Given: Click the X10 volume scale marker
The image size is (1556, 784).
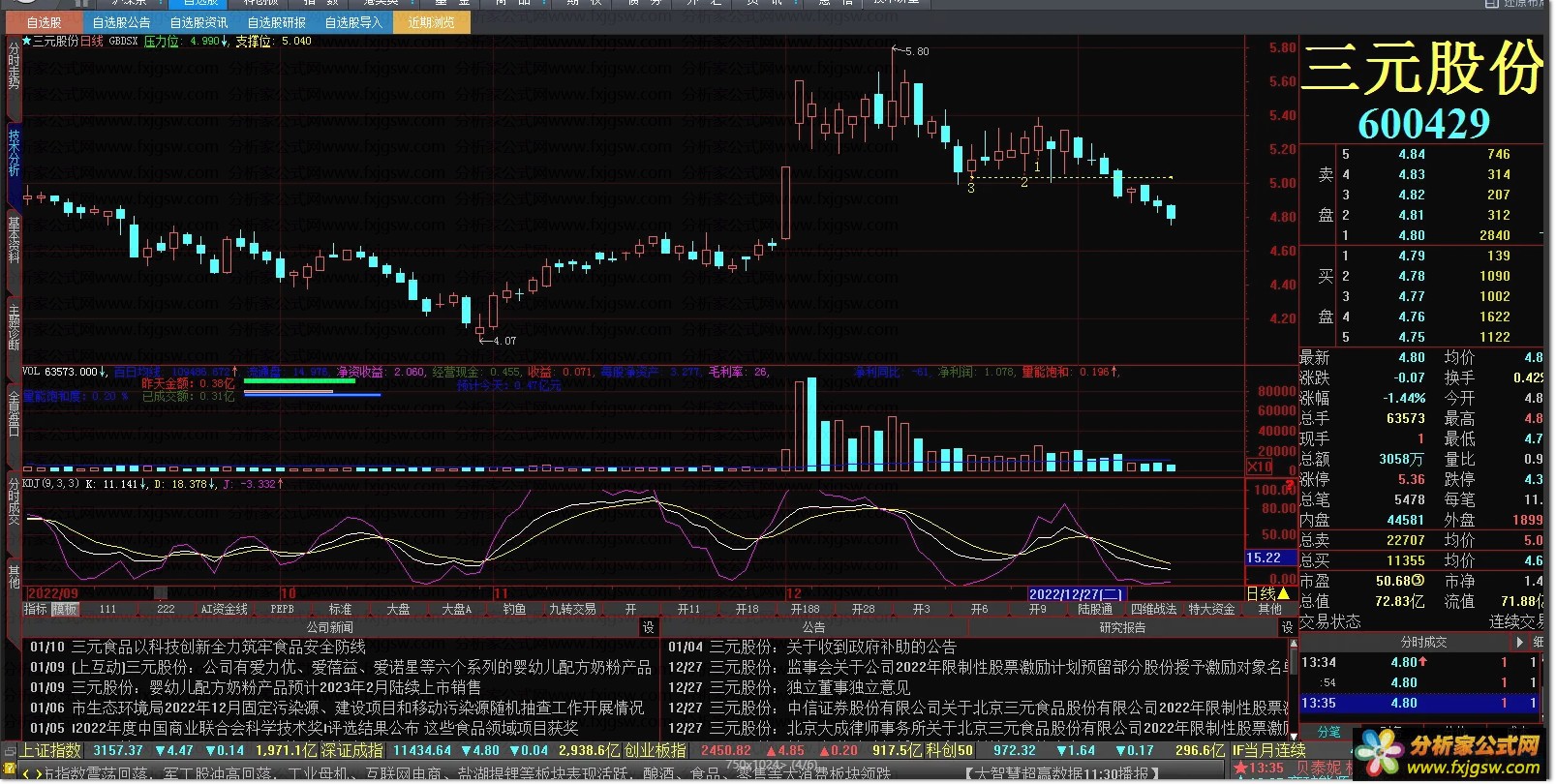Looking at the screenshot, I should click(x=1260, y=467).
